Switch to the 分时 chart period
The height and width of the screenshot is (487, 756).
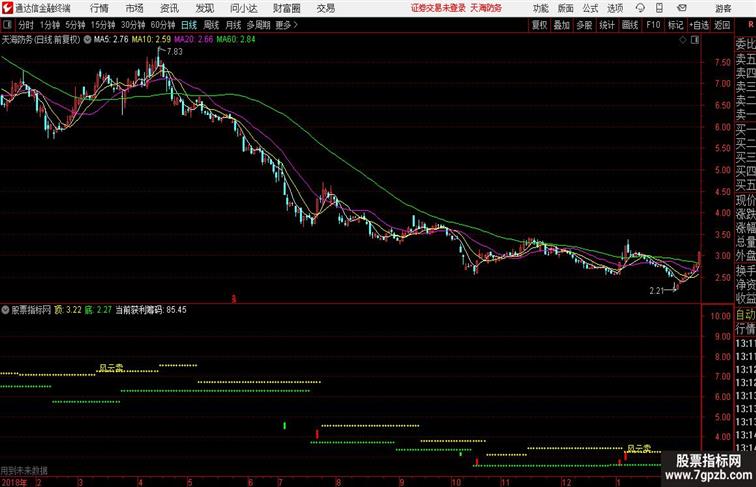26,25
